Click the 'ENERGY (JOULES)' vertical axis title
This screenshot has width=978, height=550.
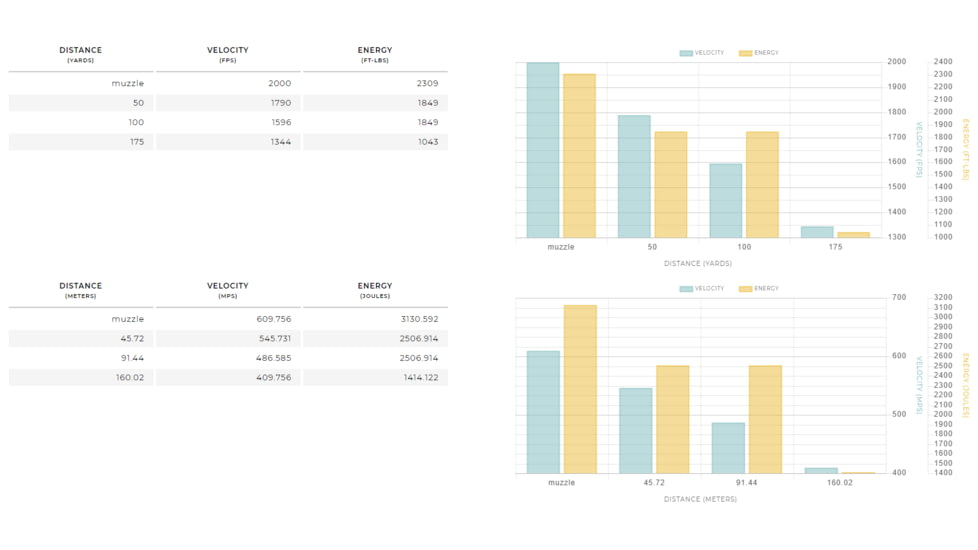tap(966, 385)
